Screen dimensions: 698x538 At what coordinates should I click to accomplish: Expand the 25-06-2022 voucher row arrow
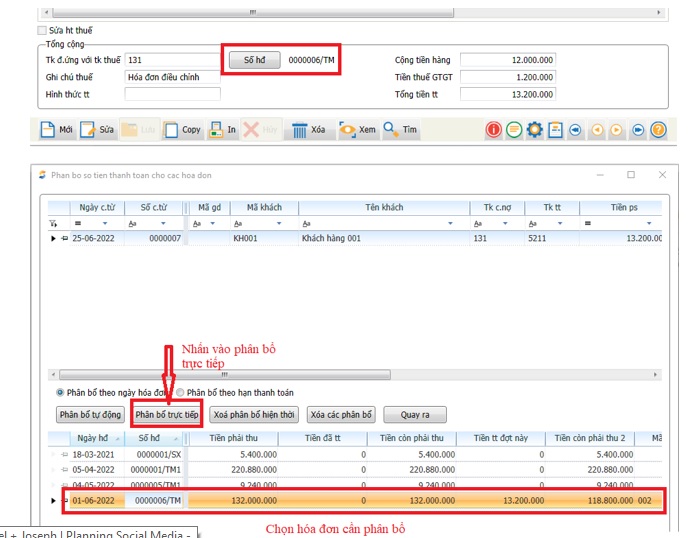point(53,239)
